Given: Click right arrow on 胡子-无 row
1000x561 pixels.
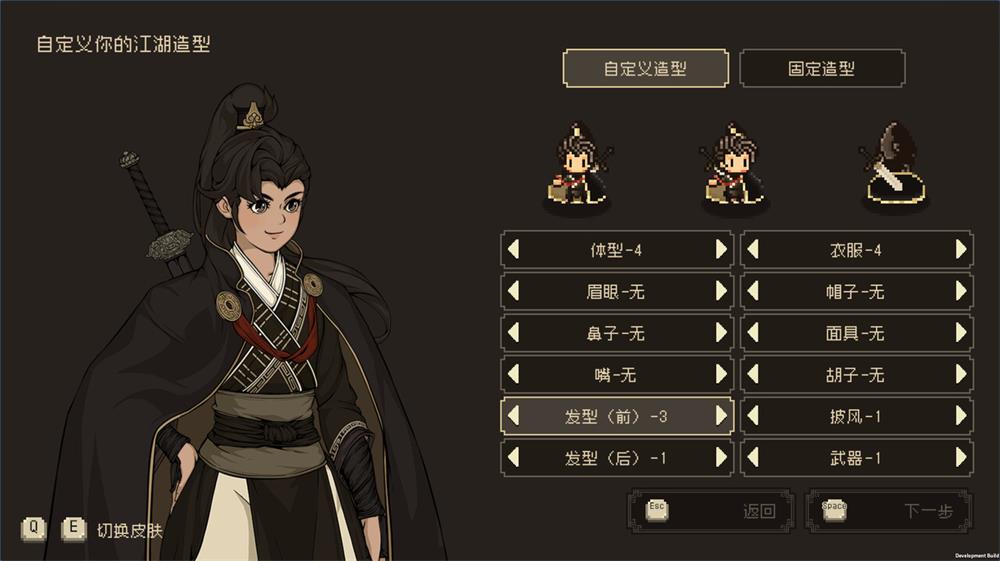Looking at the screenshot, I should 961,374.
